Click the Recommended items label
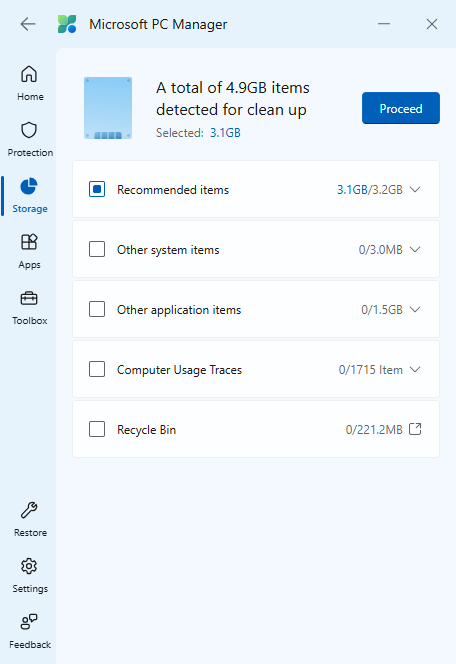The width and height of the screenshot is (456, 664). (x=173, y=190)
